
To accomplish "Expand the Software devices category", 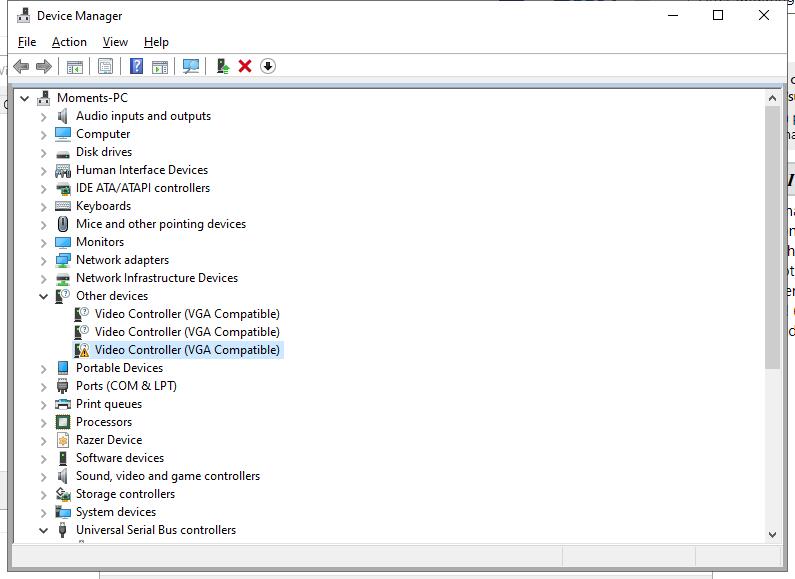I will coord(44,459).
